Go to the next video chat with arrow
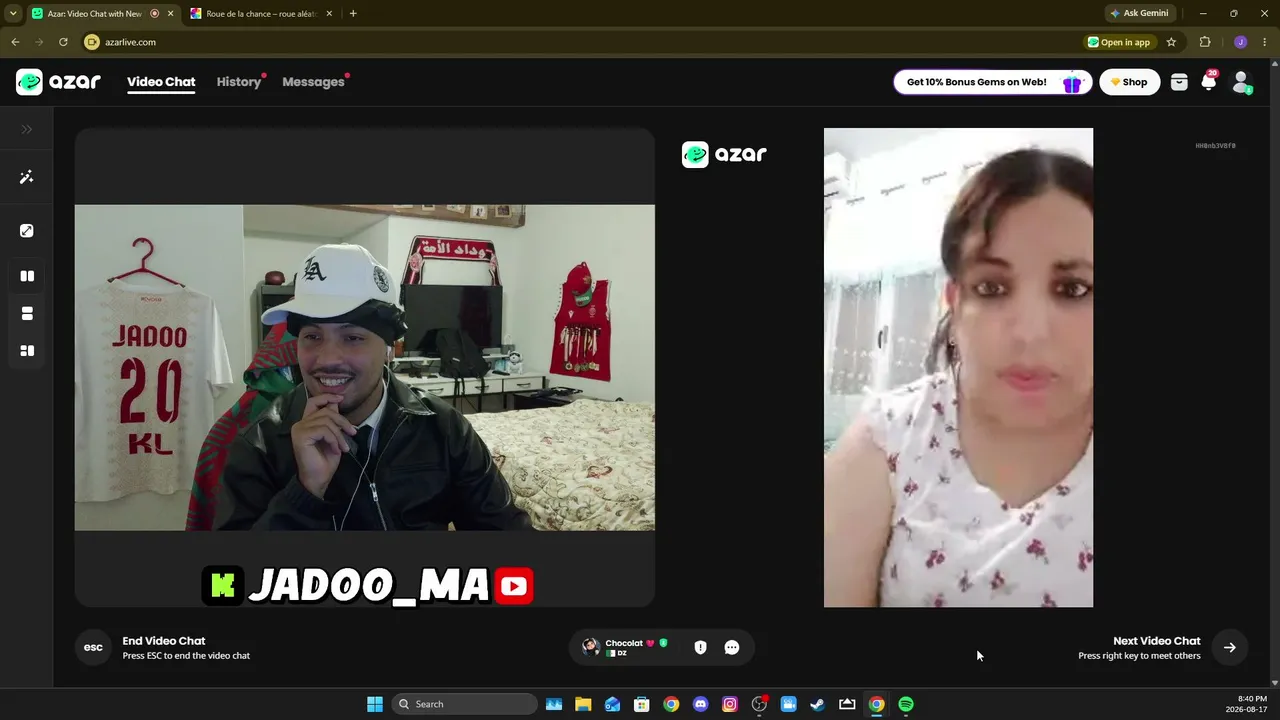The image size is (1280, 720). (x=1230, y=647)
